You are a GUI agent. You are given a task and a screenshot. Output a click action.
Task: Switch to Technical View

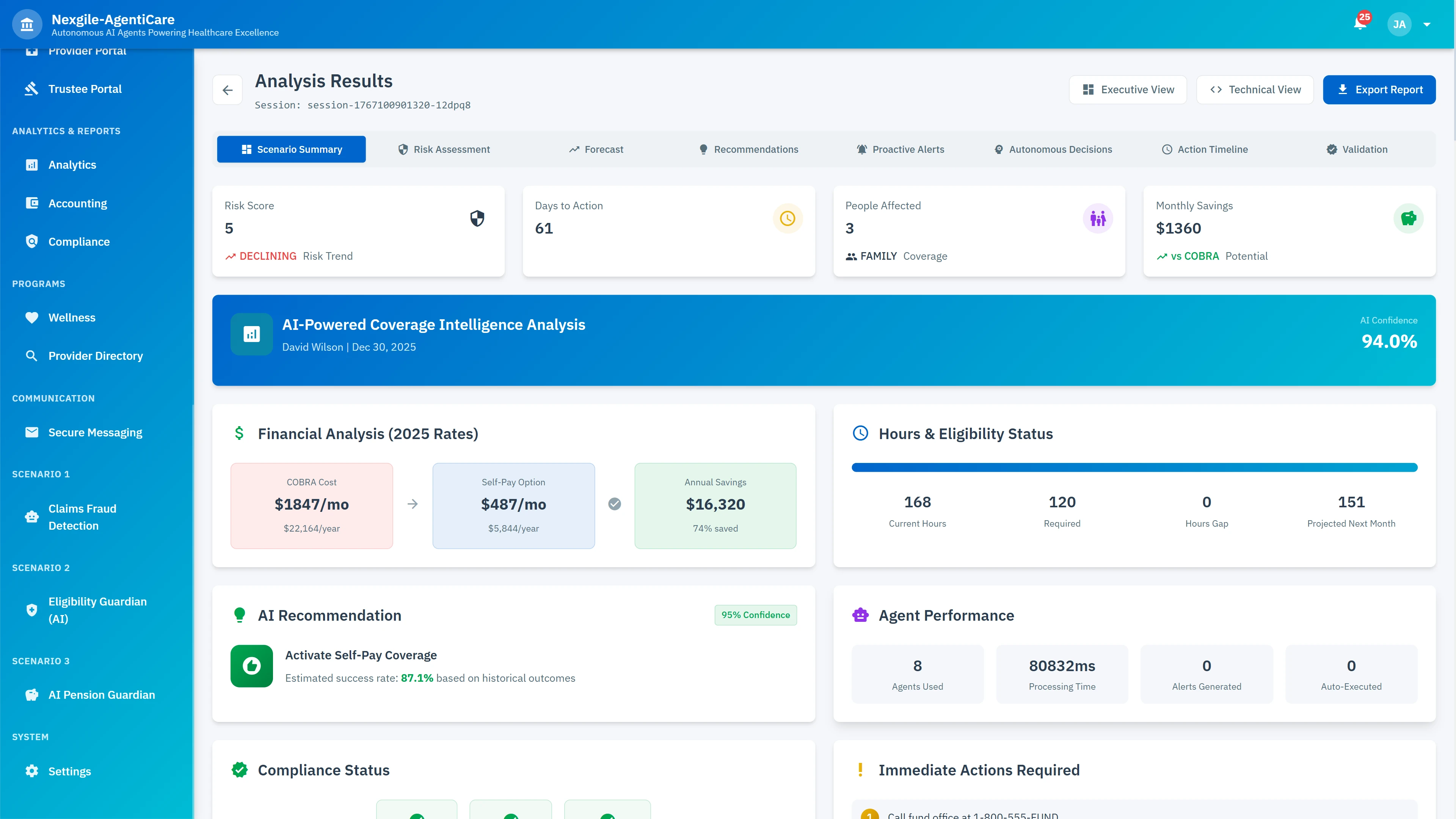pyautogui.click(x=1255, y=89)
